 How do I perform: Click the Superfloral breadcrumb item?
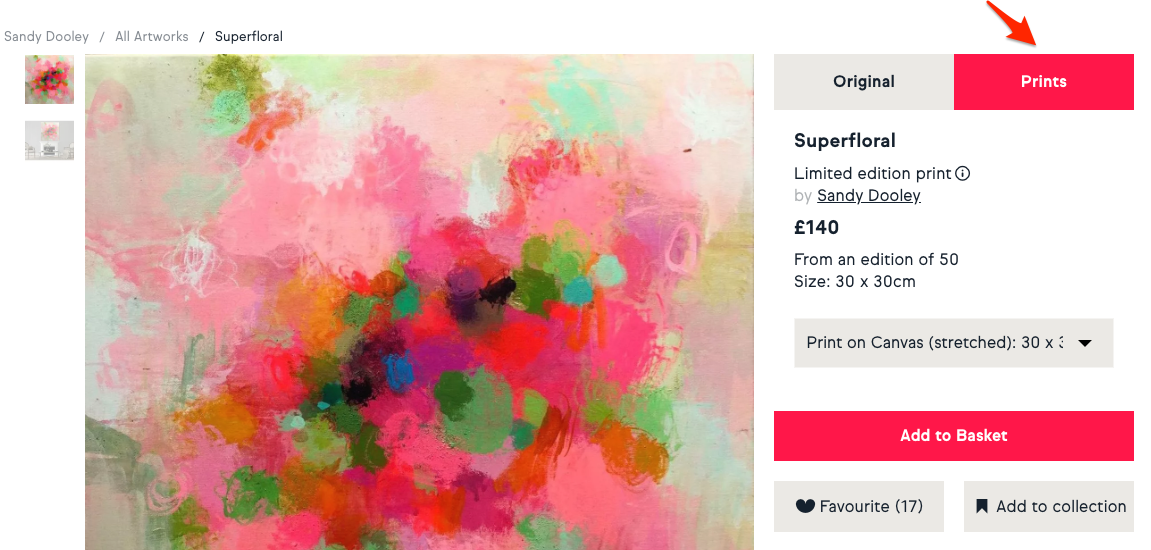click(249, 37)
